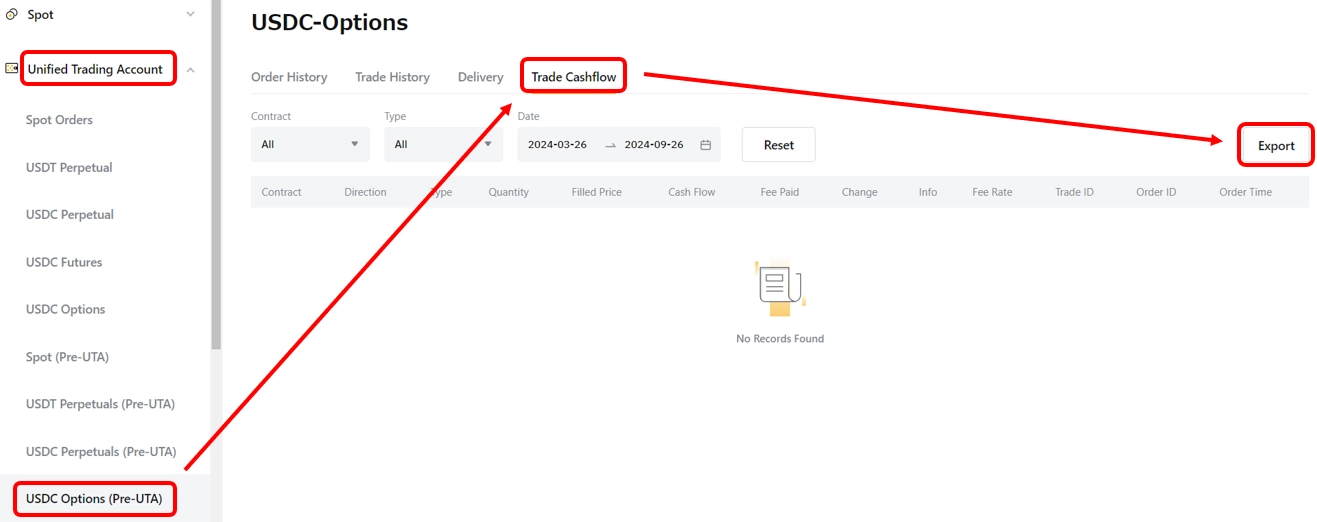Select USDC Options (Pre-UTA) menu item
Image resolution: width=1317 pixels, height=522 pixels.
94,498
